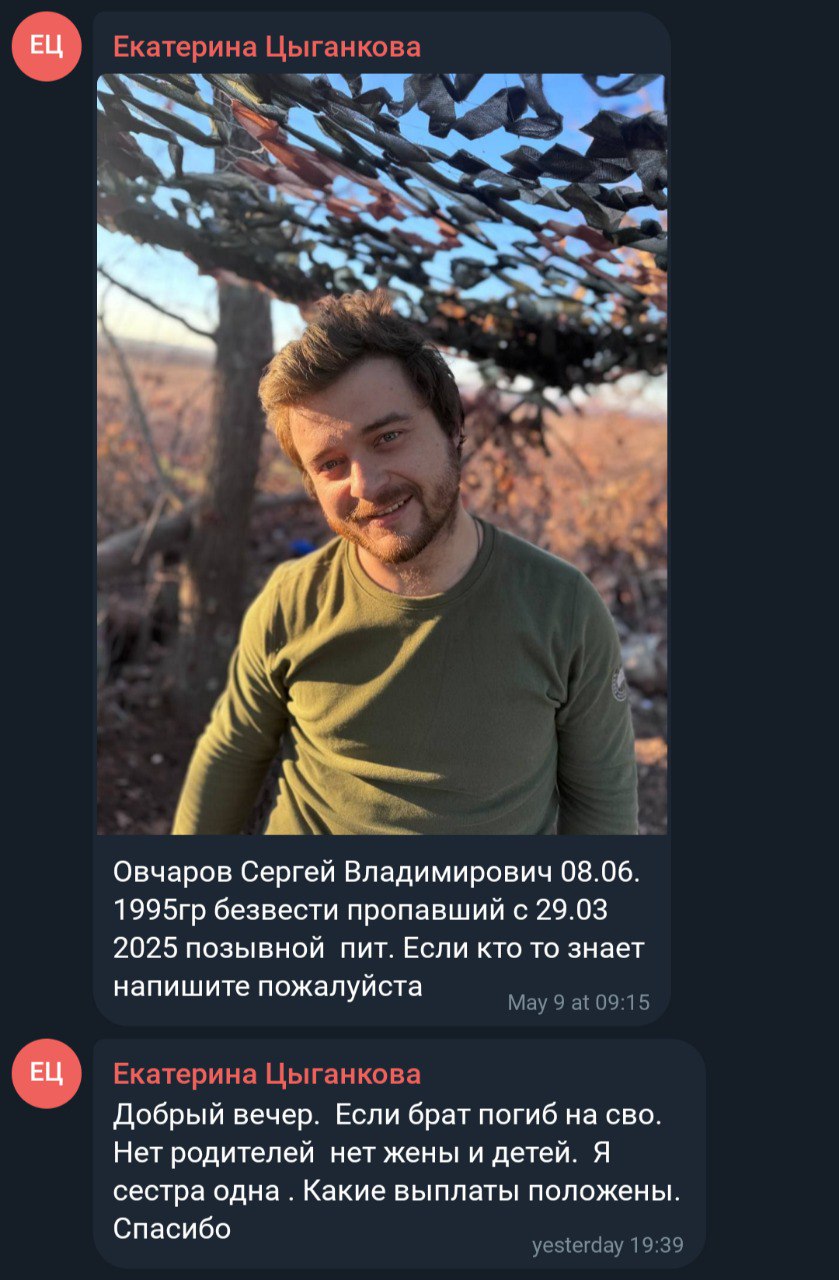This screenshot has height=1280, width=839.
Task: Click the caption line ending with напишите пожалуйста
Action: click(x=268, y=986)
